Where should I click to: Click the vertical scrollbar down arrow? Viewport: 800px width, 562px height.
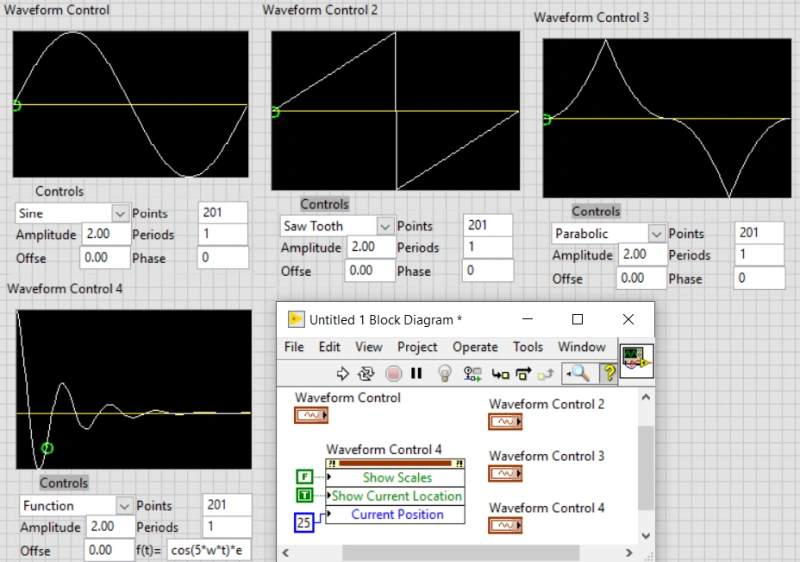tap(646, 535)
